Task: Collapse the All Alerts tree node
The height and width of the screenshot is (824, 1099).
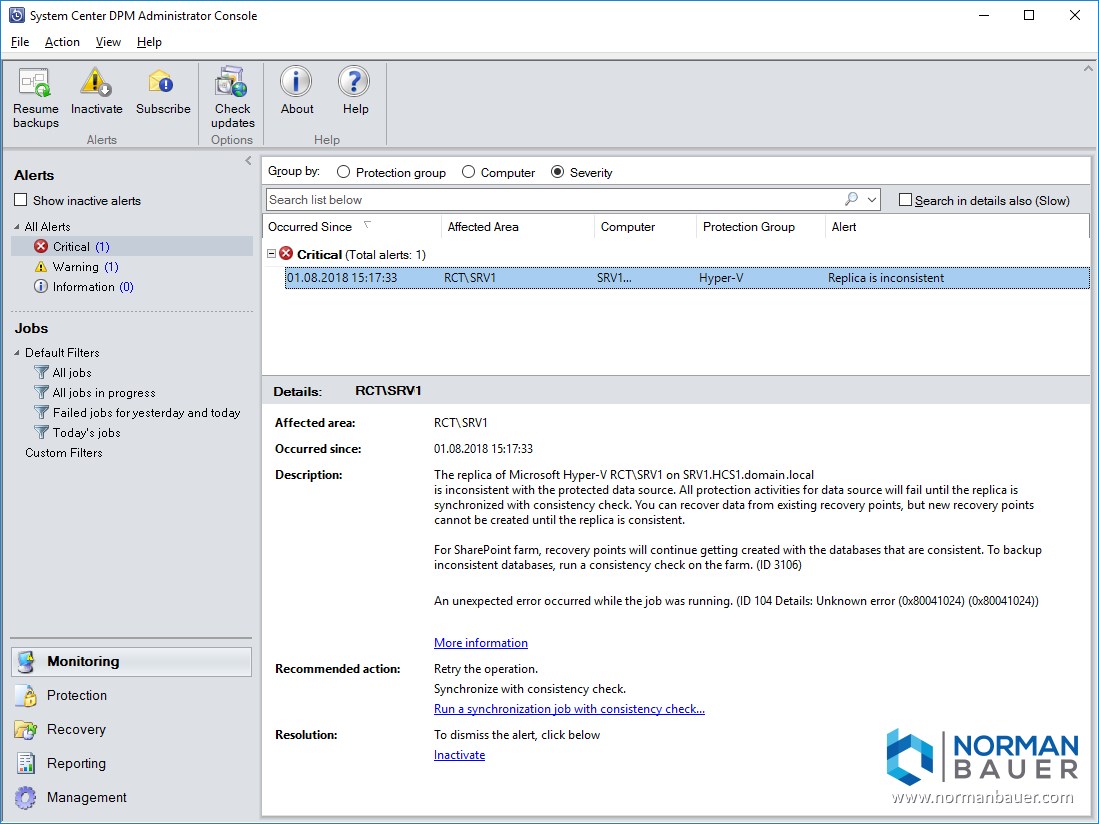Action: pos(17,226)
